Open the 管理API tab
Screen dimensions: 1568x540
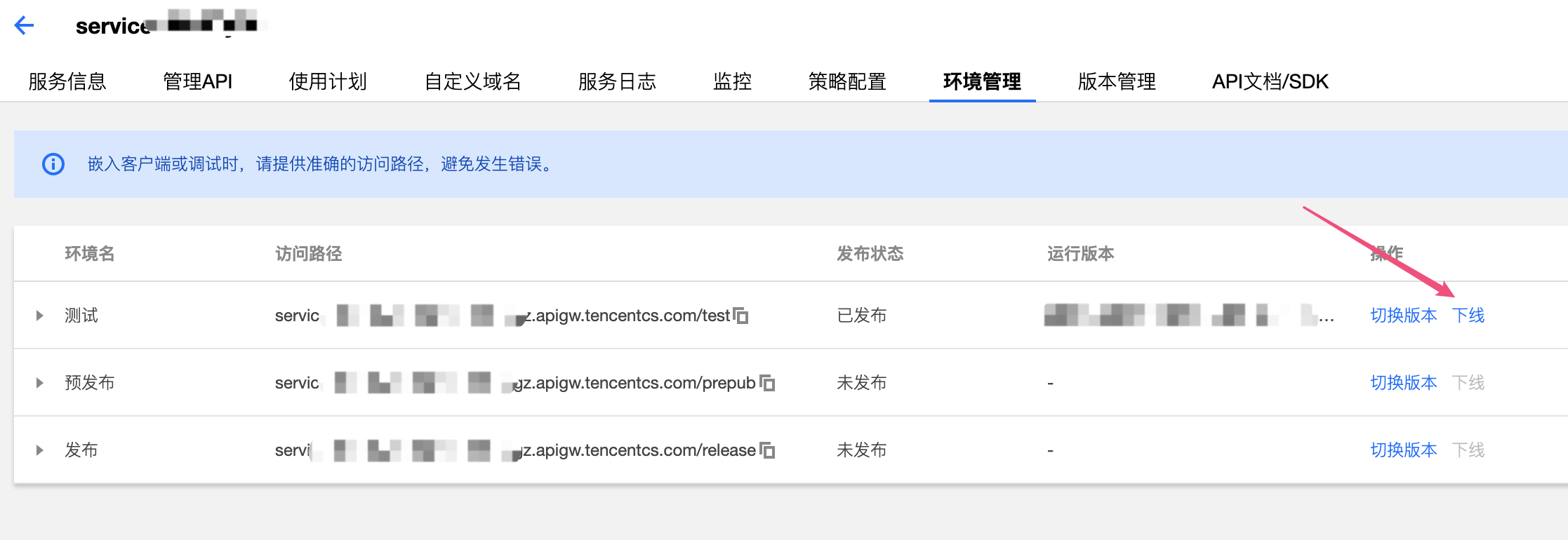197,81
